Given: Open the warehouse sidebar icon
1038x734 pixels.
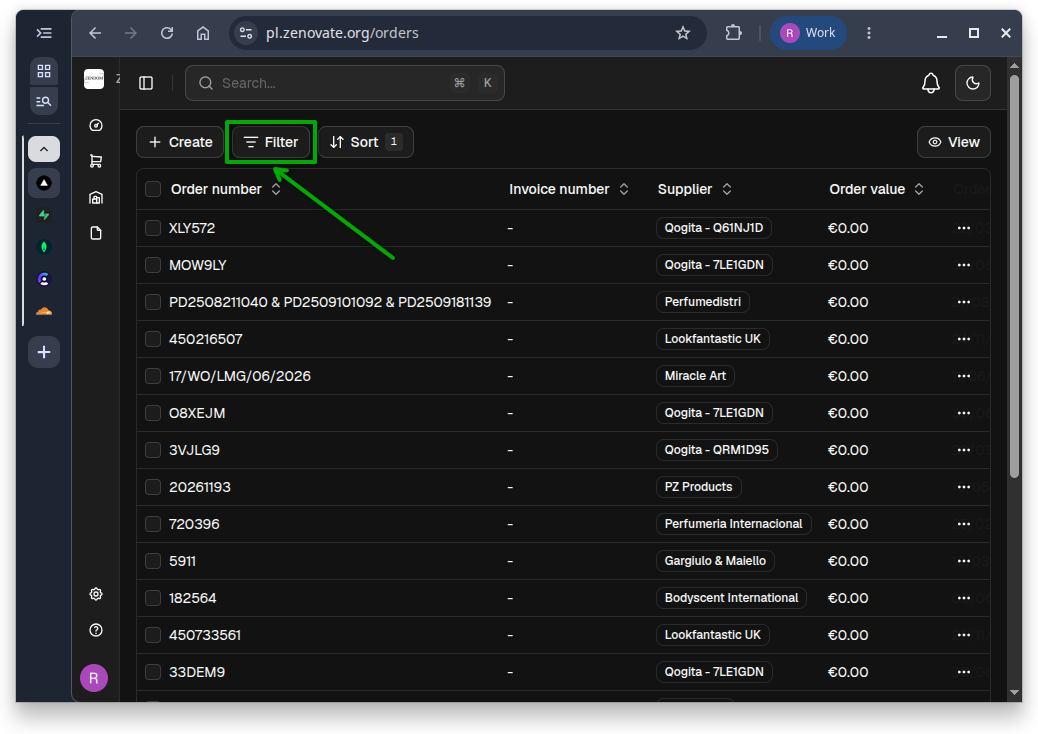Looking at the screenshot, I should 96,197.
